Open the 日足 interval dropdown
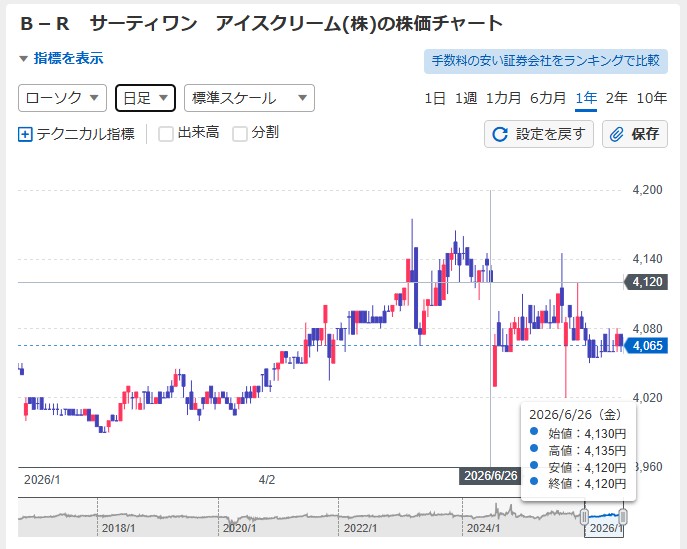The height and width of the screenshot is (549, 687). tap(145, 98)
